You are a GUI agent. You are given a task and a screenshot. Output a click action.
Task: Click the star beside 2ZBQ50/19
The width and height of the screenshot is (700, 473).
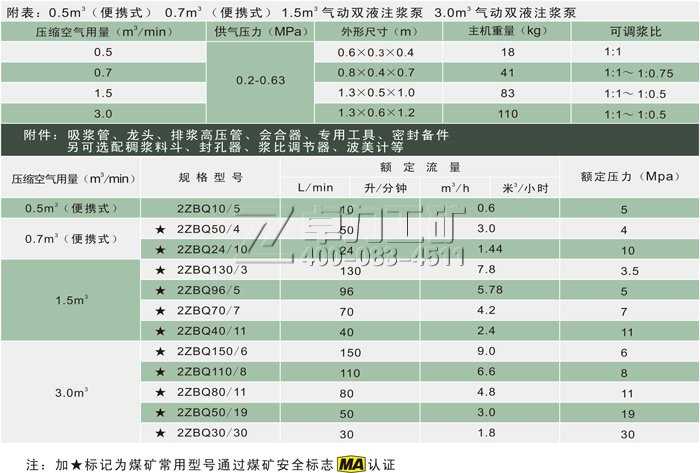158,412
